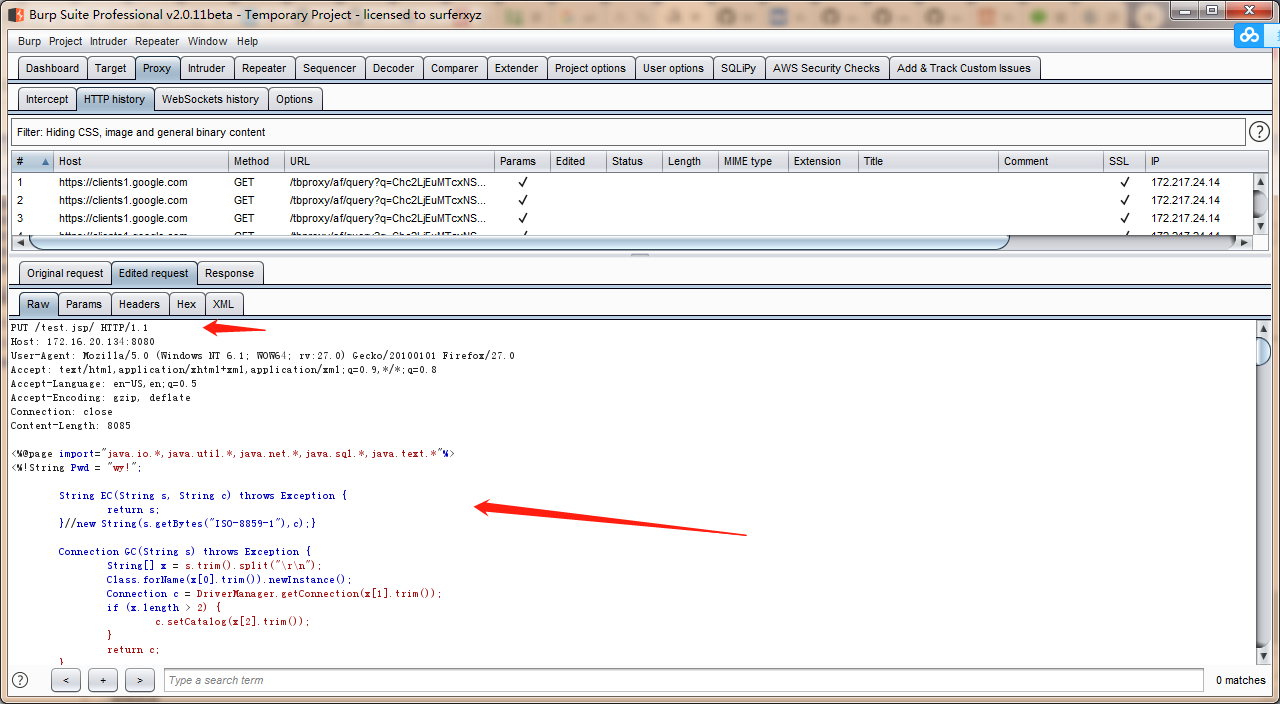Switch to the Repeater tab
The height and width of the screenshot is (704, 1280).
click(x=264, y=68)
